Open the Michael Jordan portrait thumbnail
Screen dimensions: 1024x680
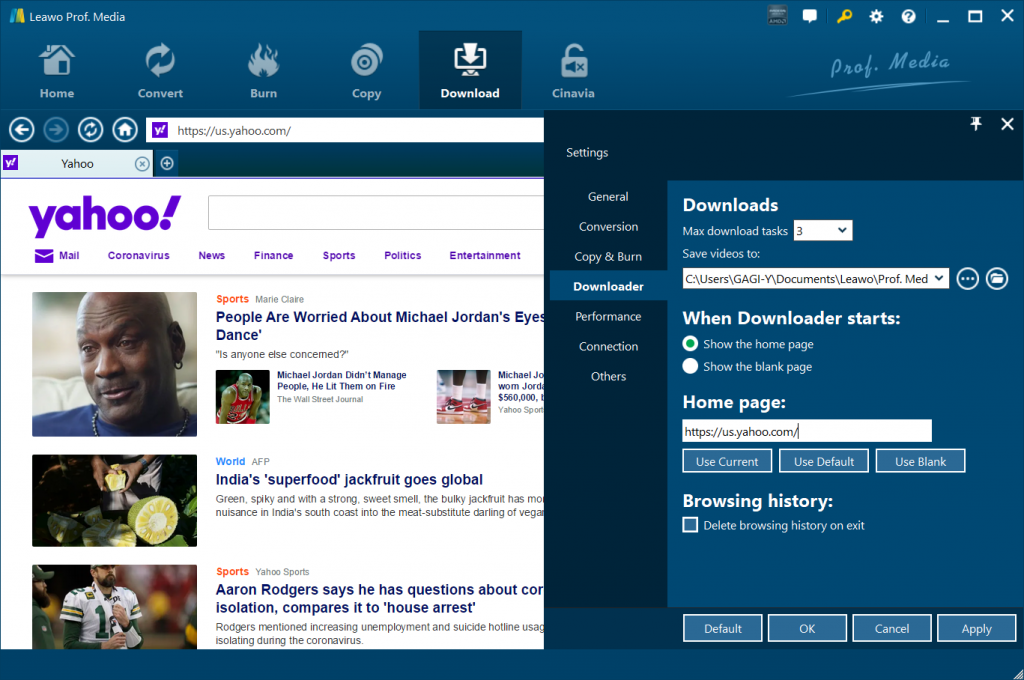tap(114, 364)
